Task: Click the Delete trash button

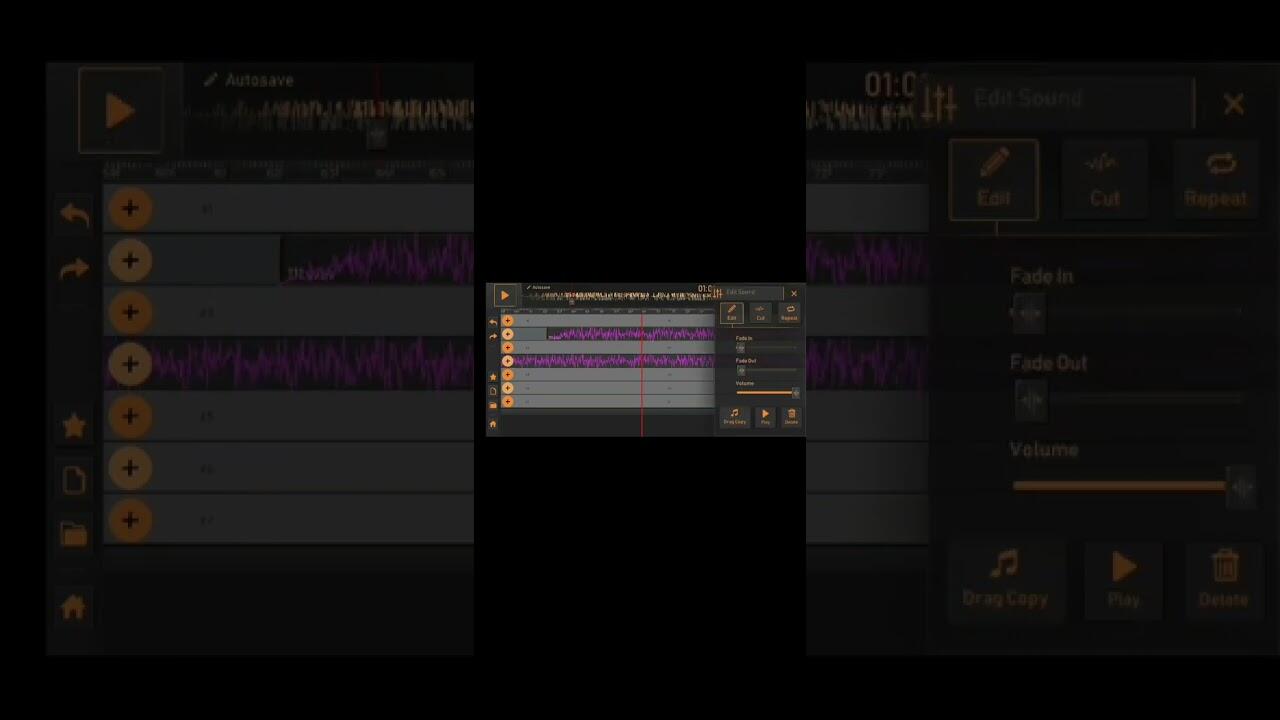Action: click(x=791, y=416)
